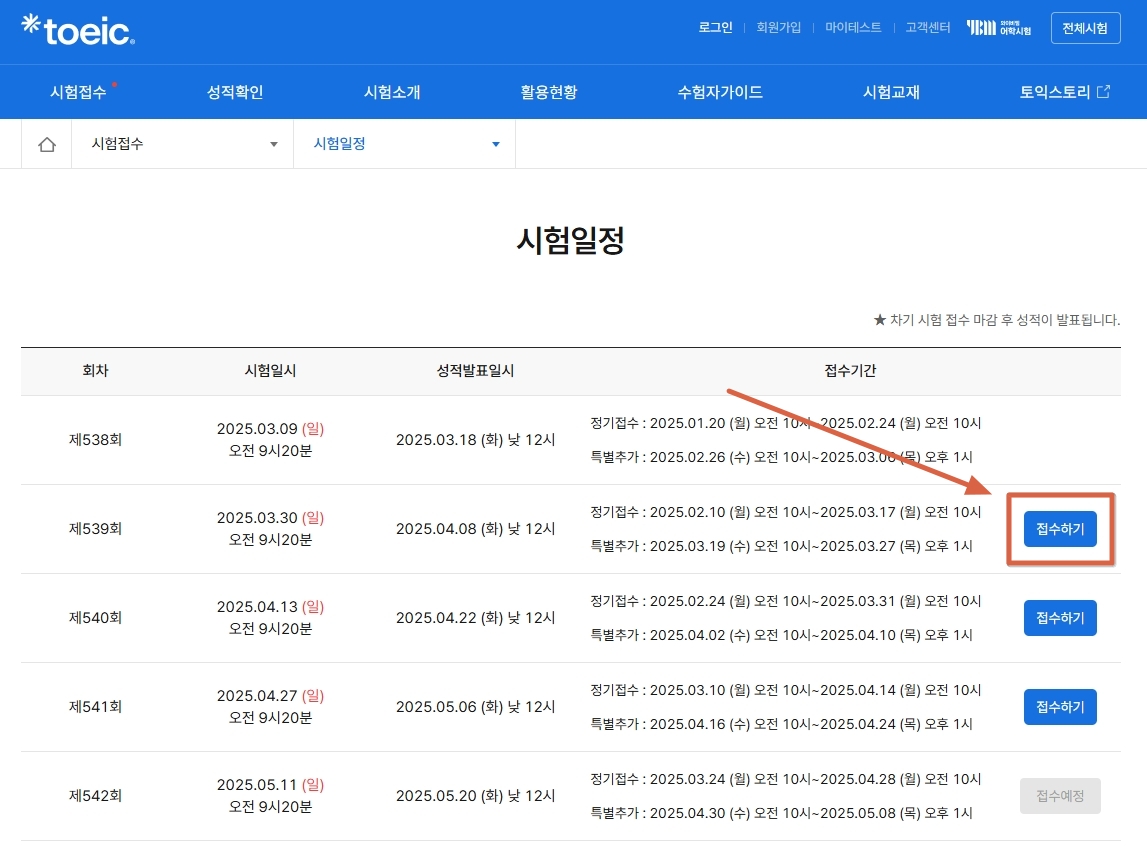1147x853 pixels.
Task: Expand the 시험일정 breadcrumb dropdown
Action: [x=405, y=144]
